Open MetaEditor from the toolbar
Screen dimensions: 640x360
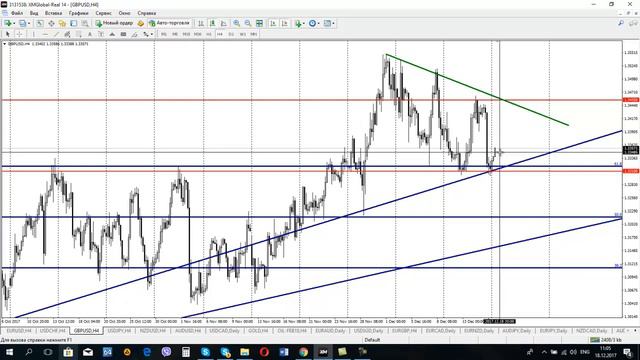coord(141,23)
